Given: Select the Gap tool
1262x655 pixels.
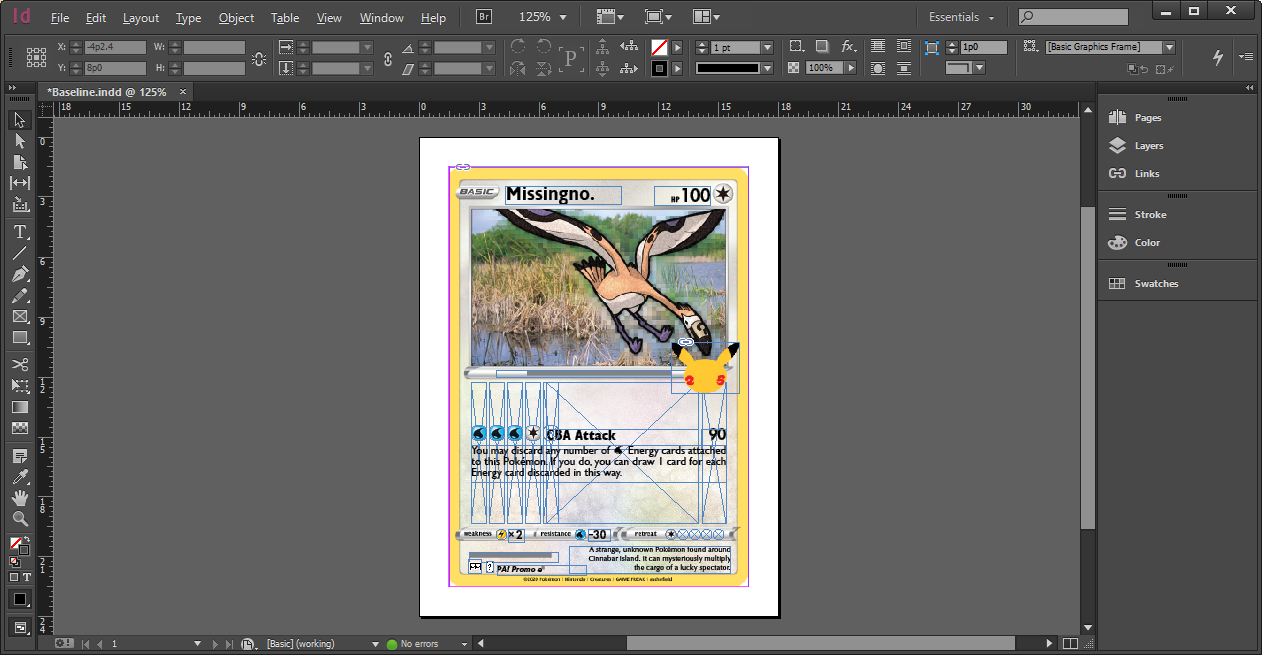Looking at the screenshot, I should (20, 183).
